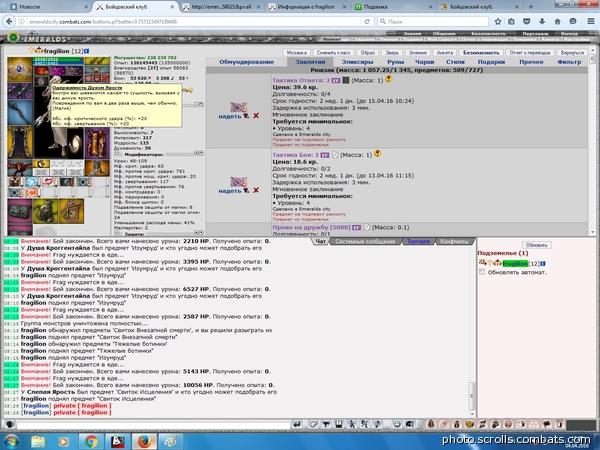Collapse the Модификаторы stats section
Image resolution: width=600 pixels, height=450 pixels.
pos(117,154)
